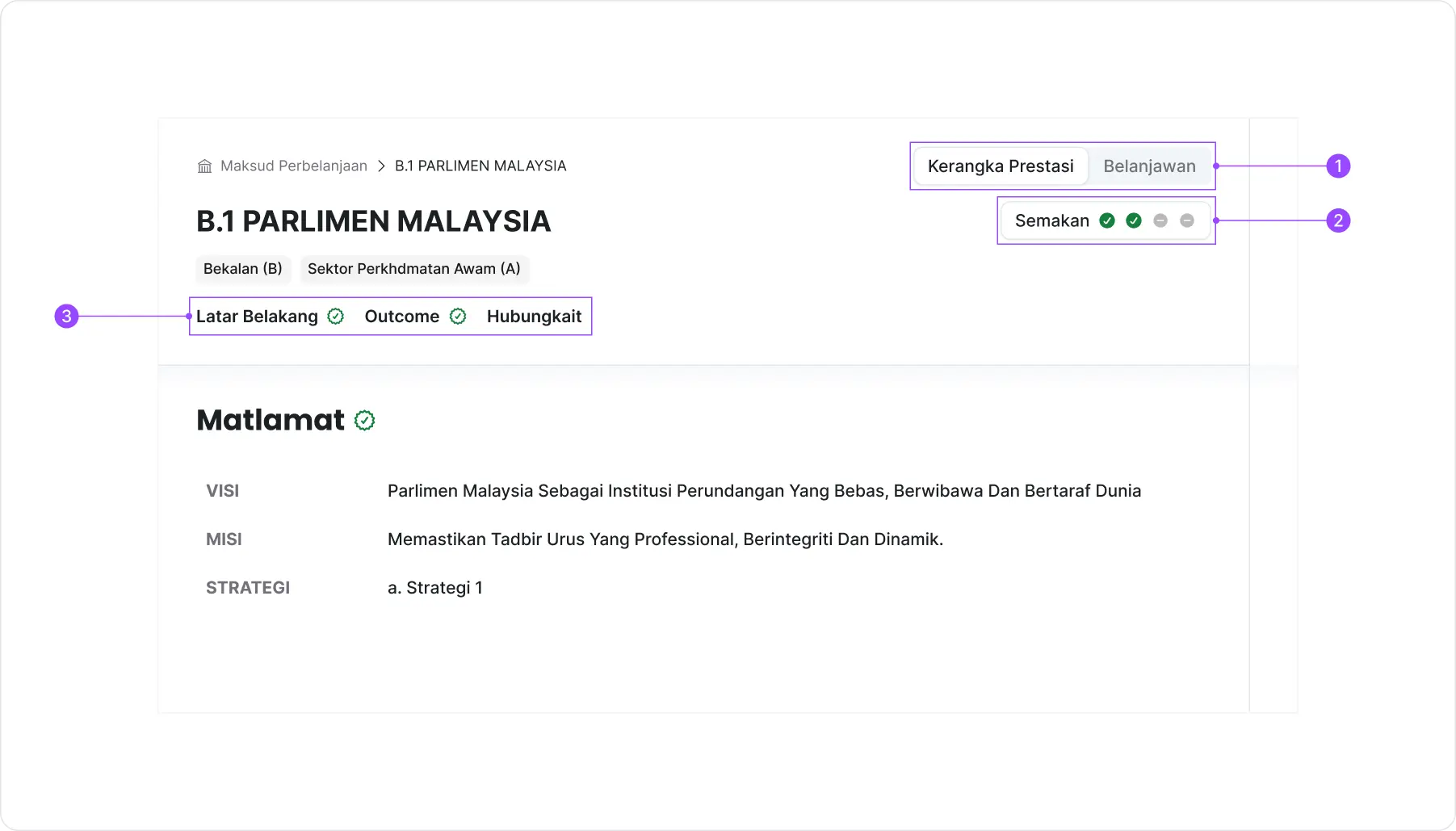The image size is (1456, 831).
Task: Click the Sektor Perkhdmatan Awam (A) tag
Action: (413, 269)
